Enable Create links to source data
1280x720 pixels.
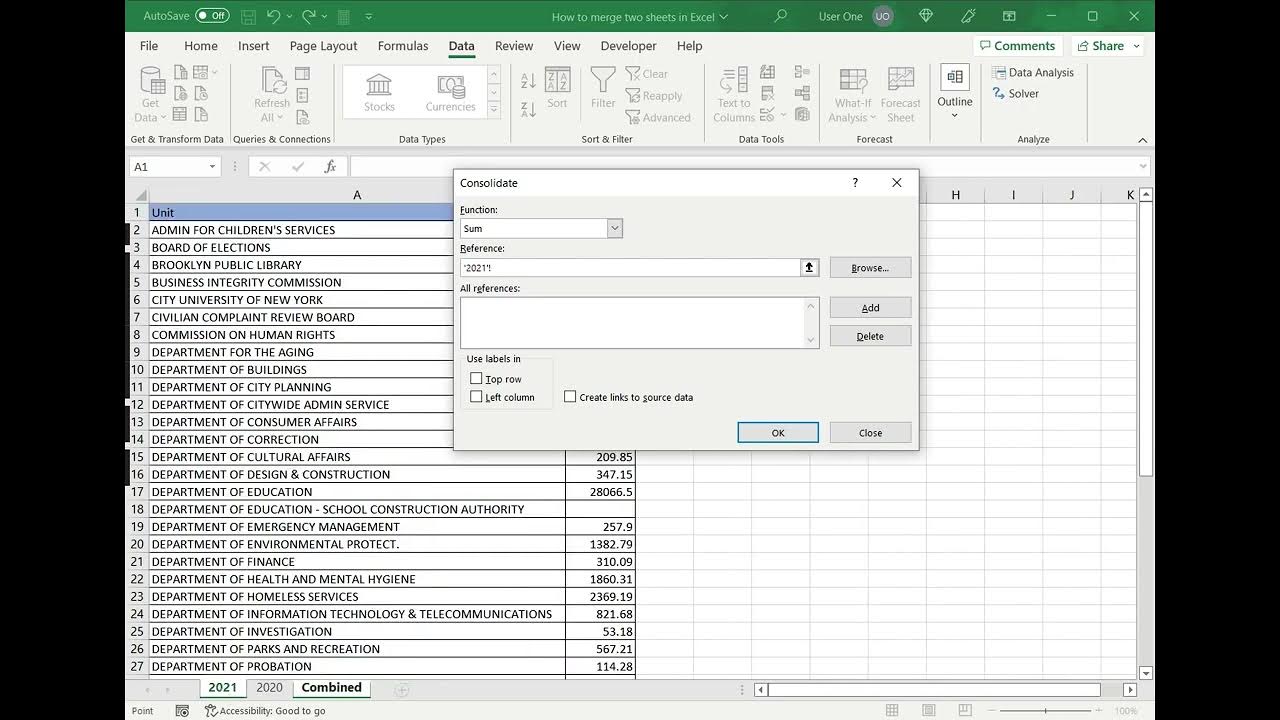570,397
